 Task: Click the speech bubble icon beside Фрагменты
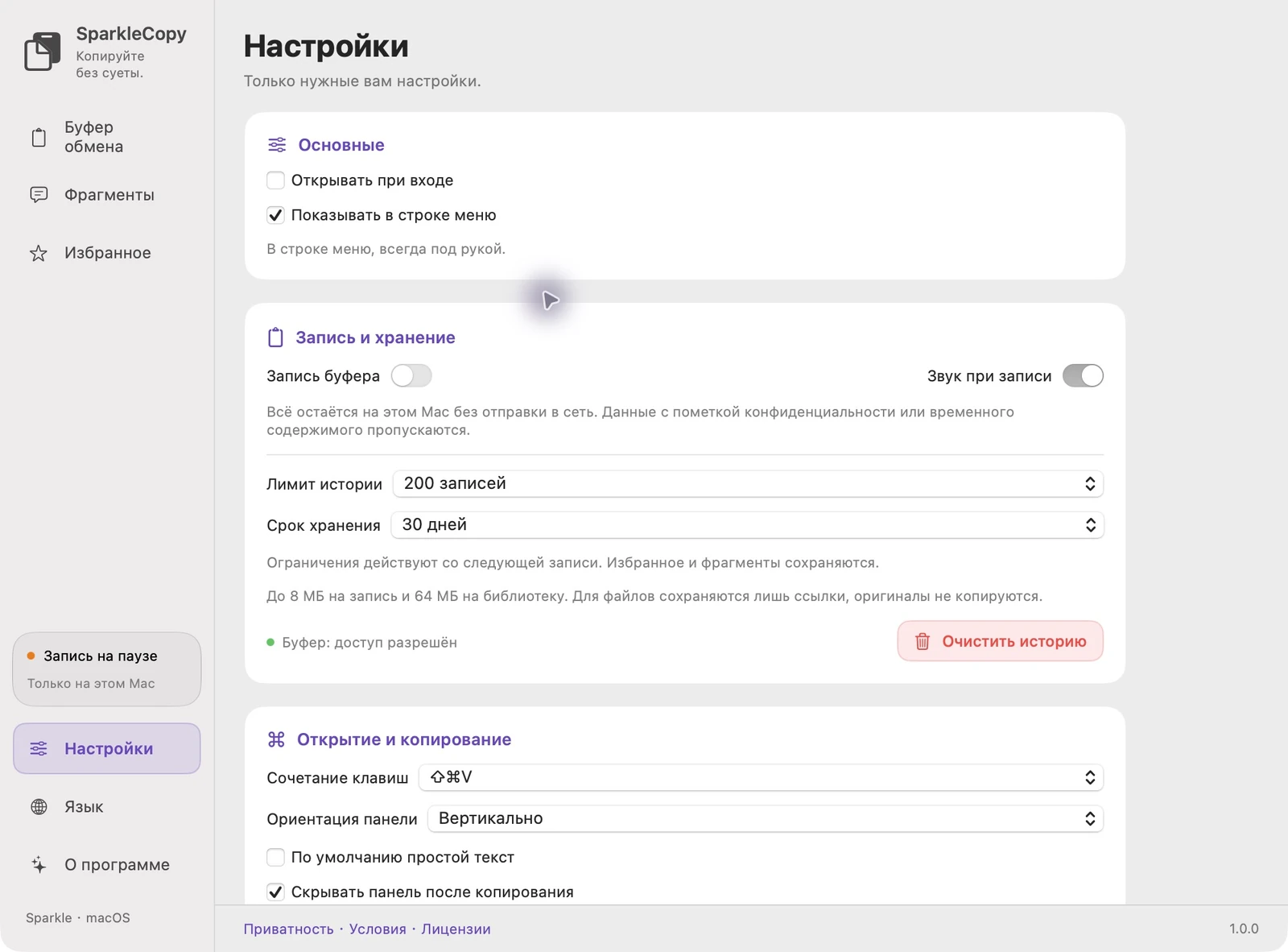tap(39, 195)
